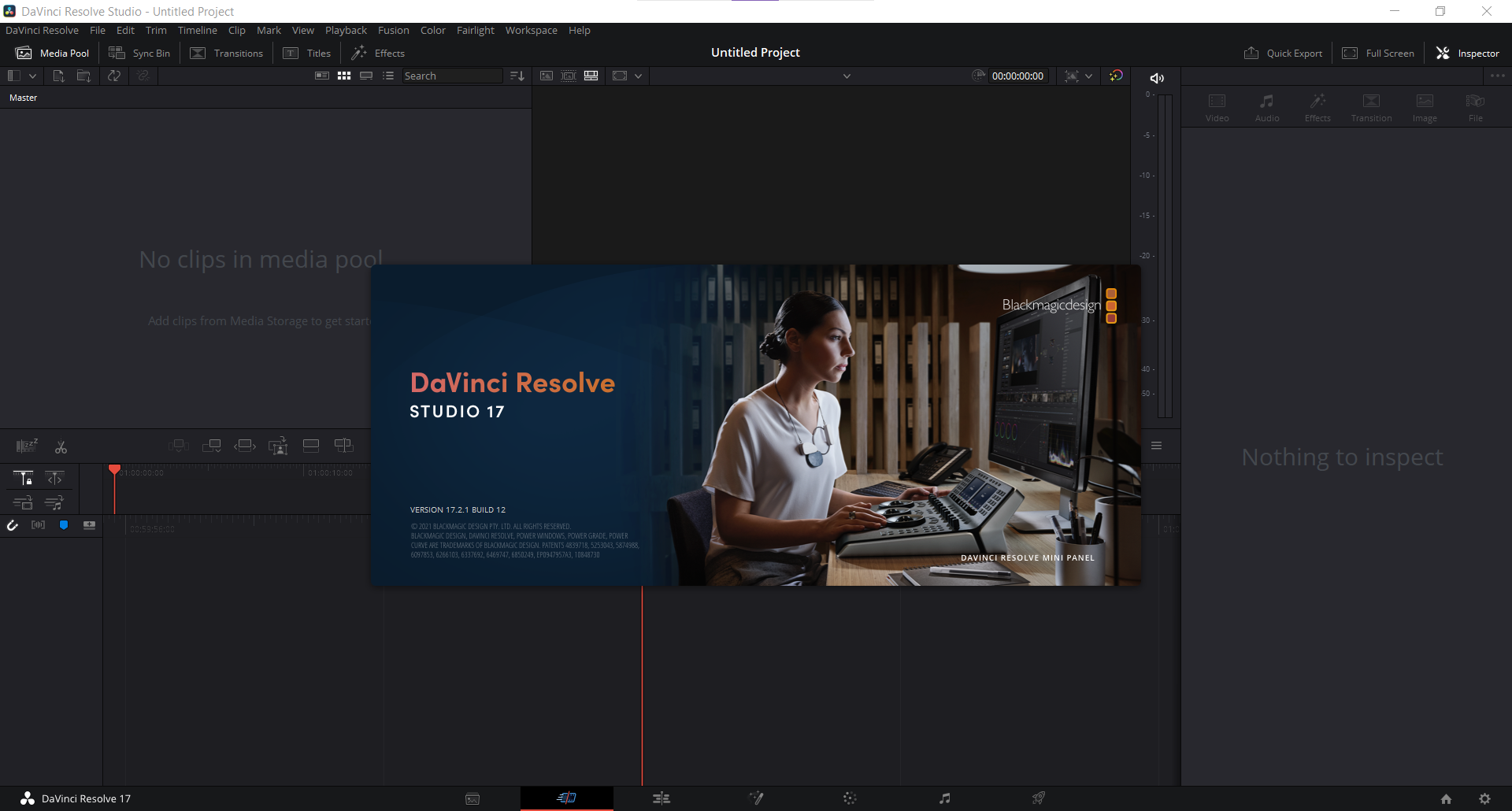1512x811 pixels.
Task: Switch to the Media page tab
Action: (x=472, y=798)
